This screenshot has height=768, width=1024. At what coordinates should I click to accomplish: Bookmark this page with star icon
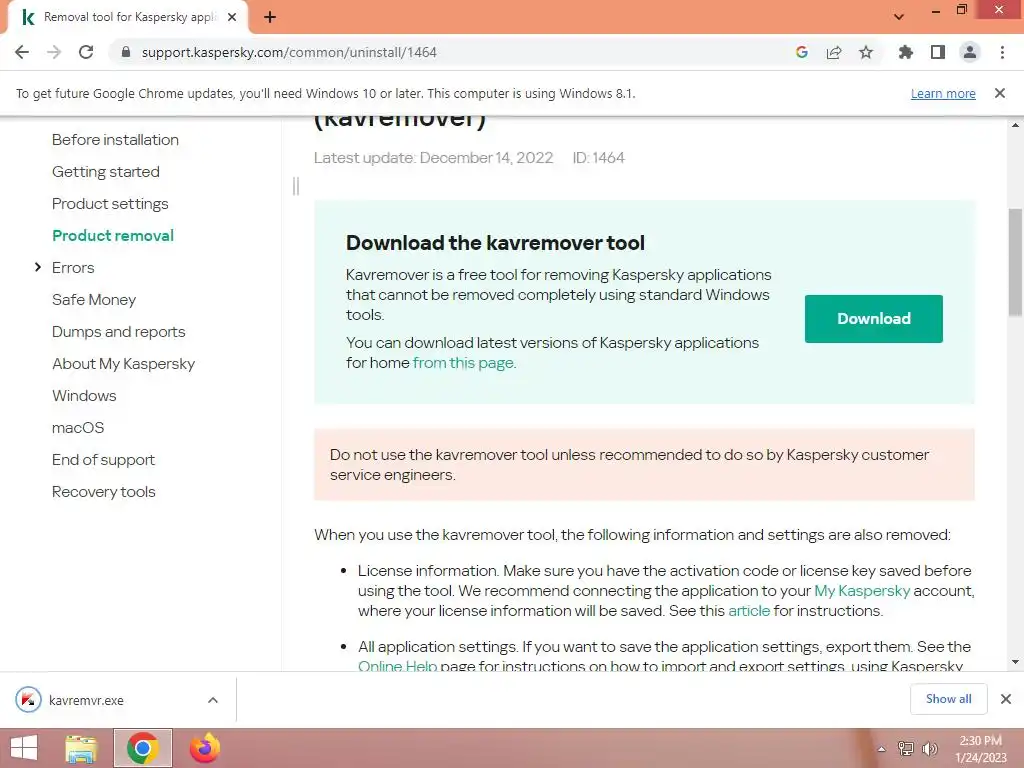pos(866,52)
